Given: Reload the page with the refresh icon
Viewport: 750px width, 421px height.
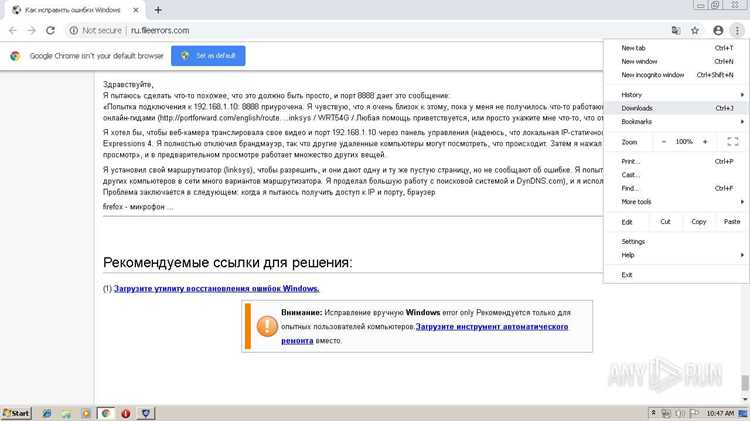Looking at the screenshot, I should [50, 30].
